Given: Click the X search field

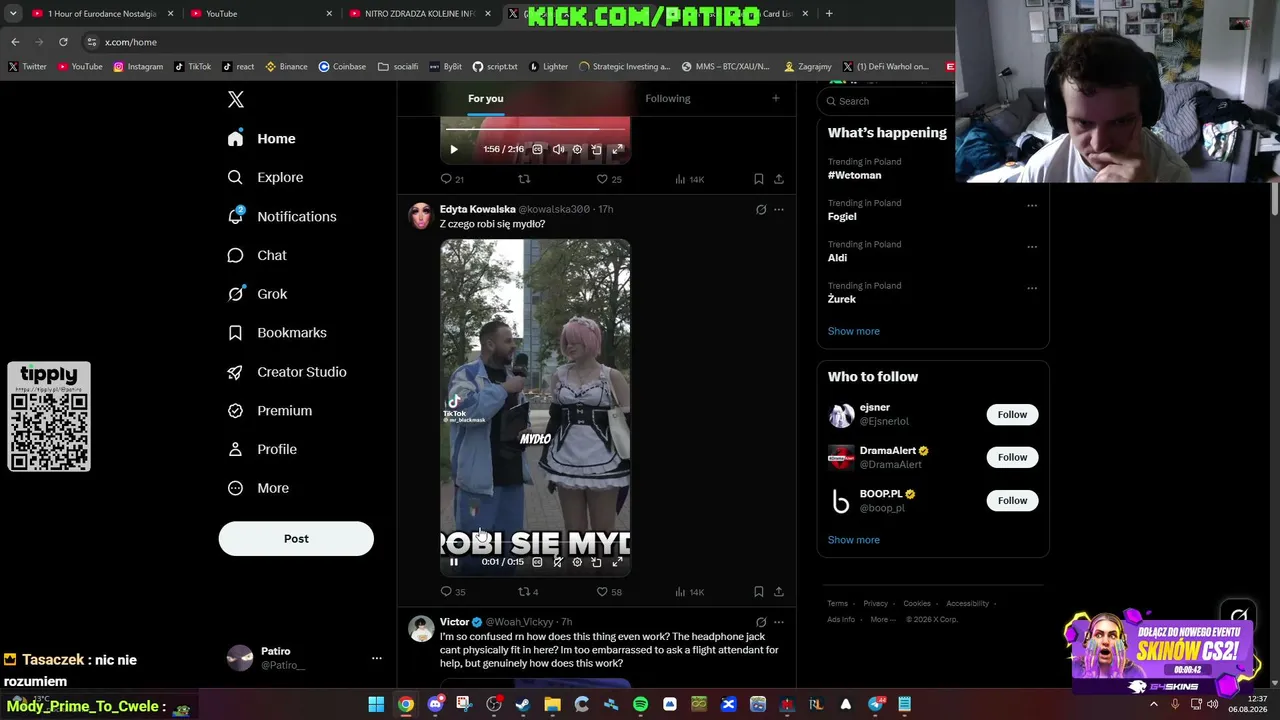Looking at the screenshot, I should tap(886, 101).
